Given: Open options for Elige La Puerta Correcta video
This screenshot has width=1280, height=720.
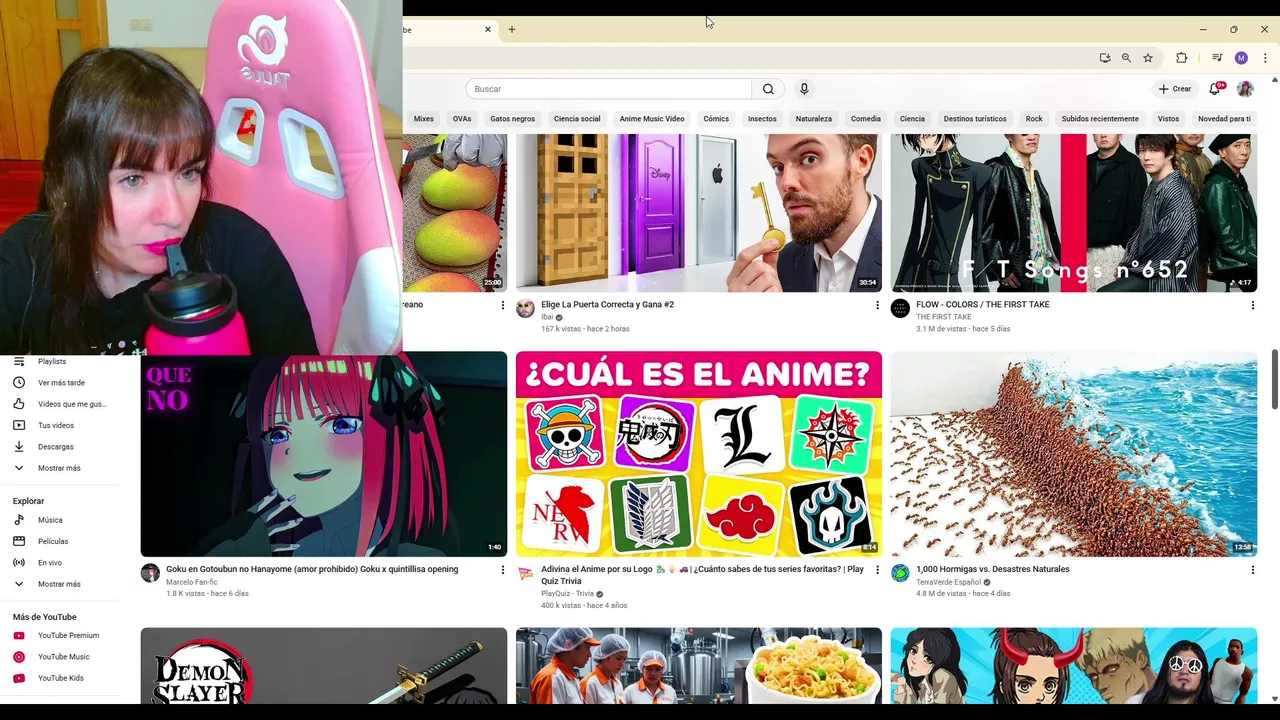Looking at the screenshot, I should click(x=877, y=305).
